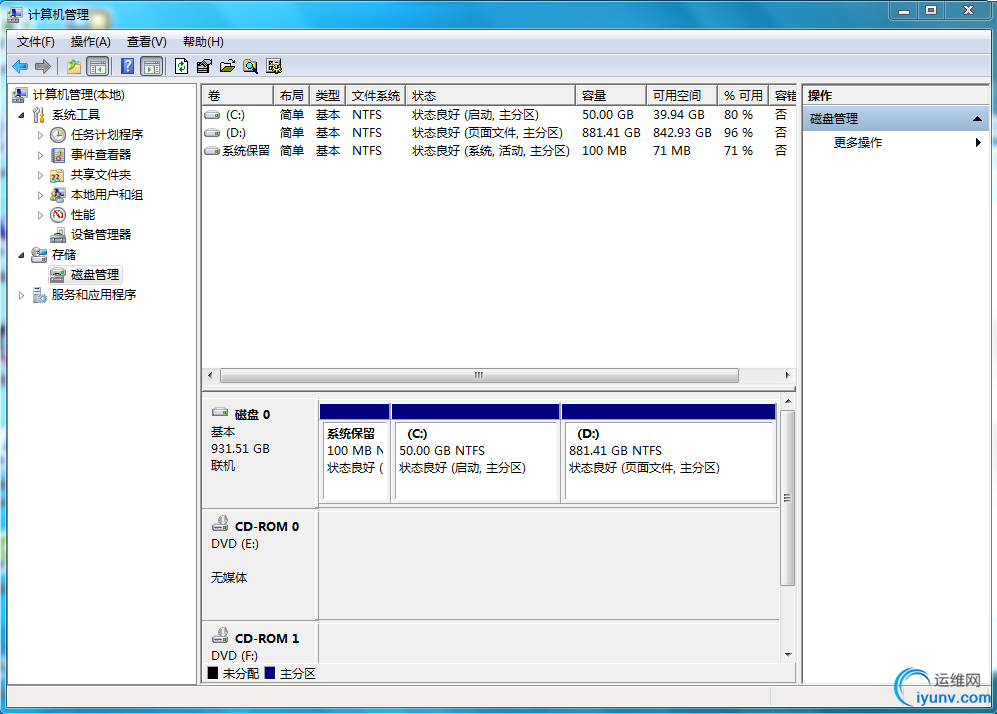Open the 操作(A) menu
Screen dimensions: 997x714
tap(90, 42)
